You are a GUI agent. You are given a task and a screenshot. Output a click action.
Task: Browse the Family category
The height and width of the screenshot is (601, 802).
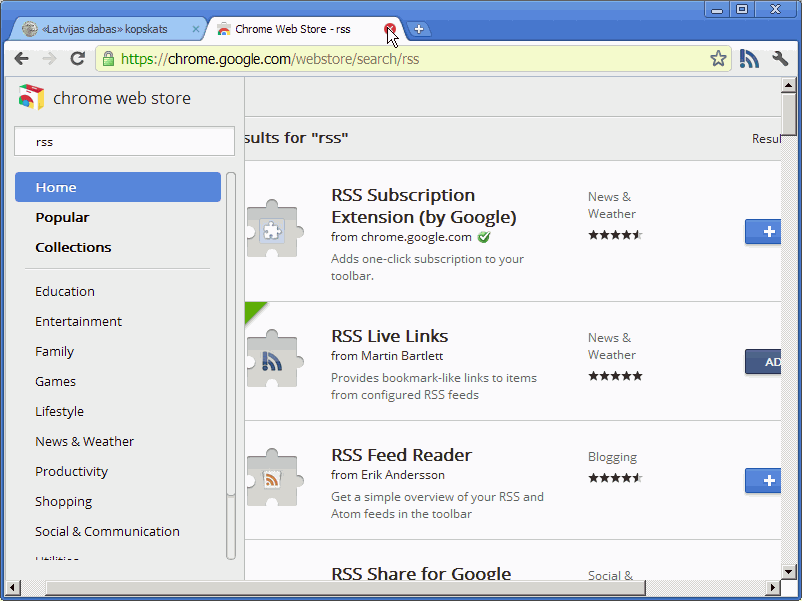tap(54, 351)
